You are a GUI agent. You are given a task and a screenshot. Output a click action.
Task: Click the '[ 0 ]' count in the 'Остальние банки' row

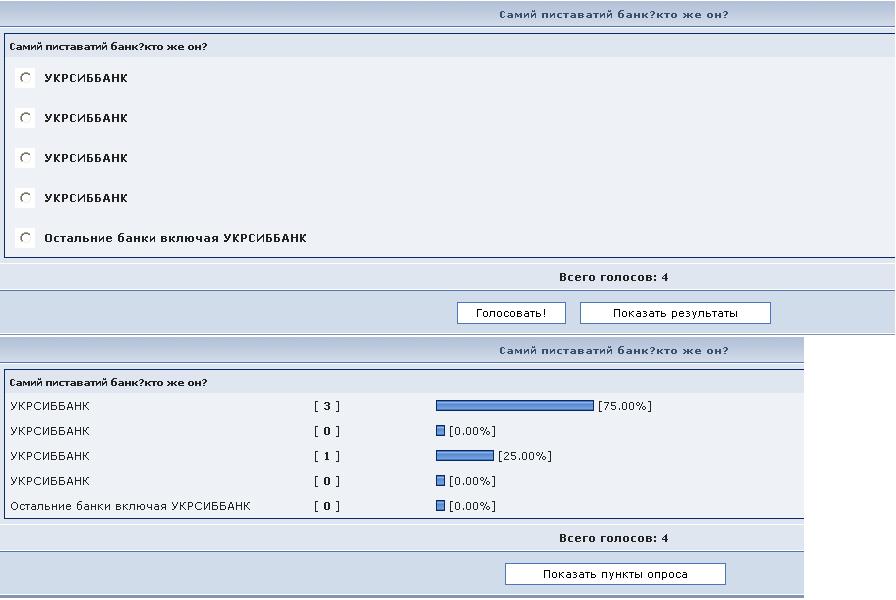[327, 506]
